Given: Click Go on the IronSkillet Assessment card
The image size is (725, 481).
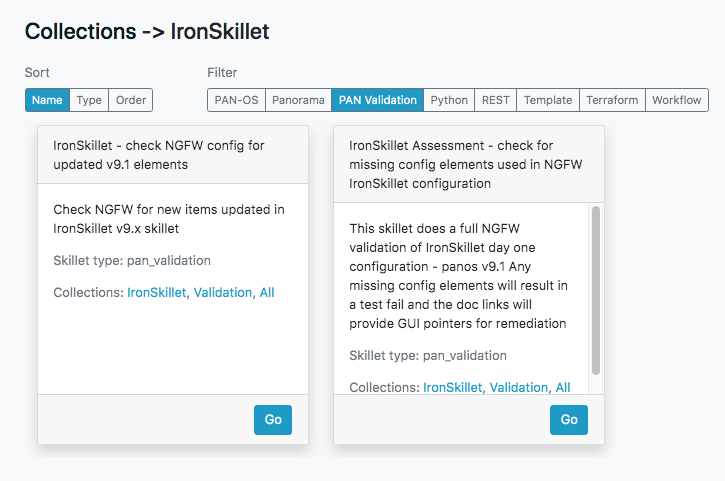Looking at the screenshot, I should [x=569, y=420].
